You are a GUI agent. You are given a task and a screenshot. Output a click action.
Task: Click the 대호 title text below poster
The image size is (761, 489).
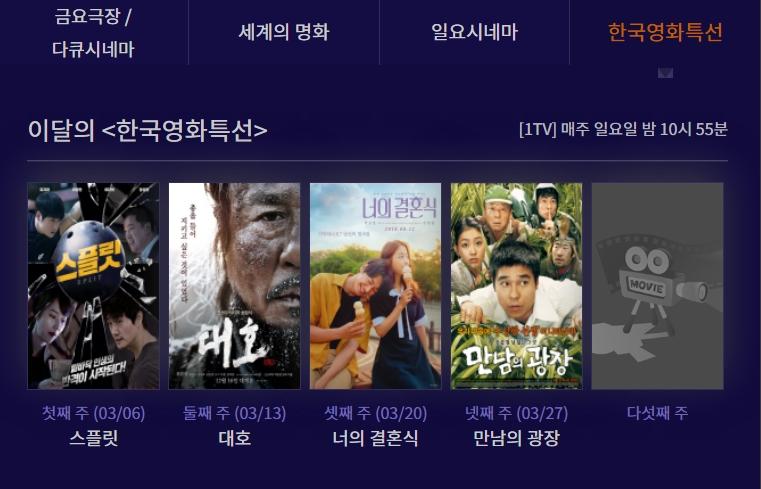tap(234, 438)
